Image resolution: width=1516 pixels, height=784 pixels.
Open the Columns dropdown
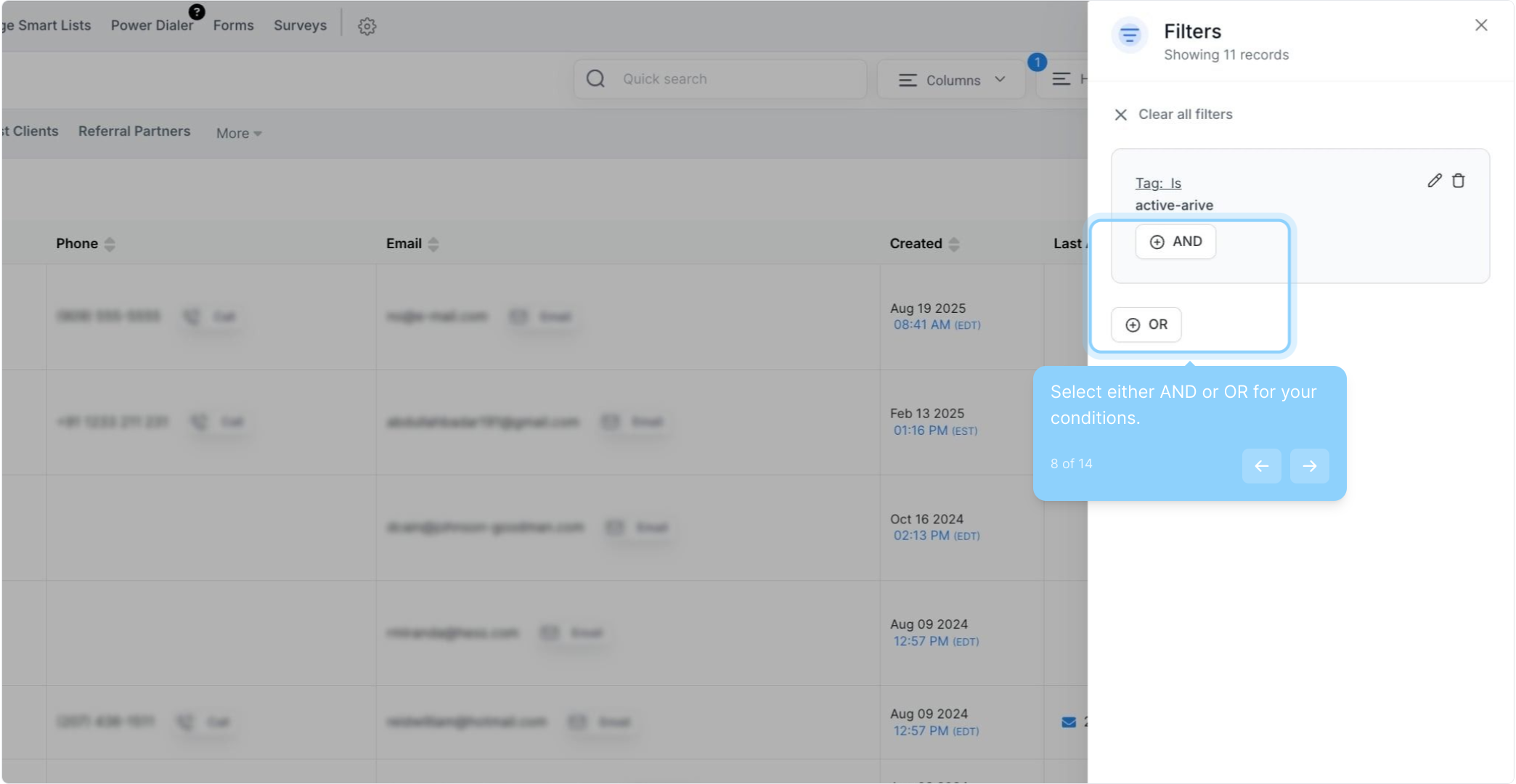[951, 80]
